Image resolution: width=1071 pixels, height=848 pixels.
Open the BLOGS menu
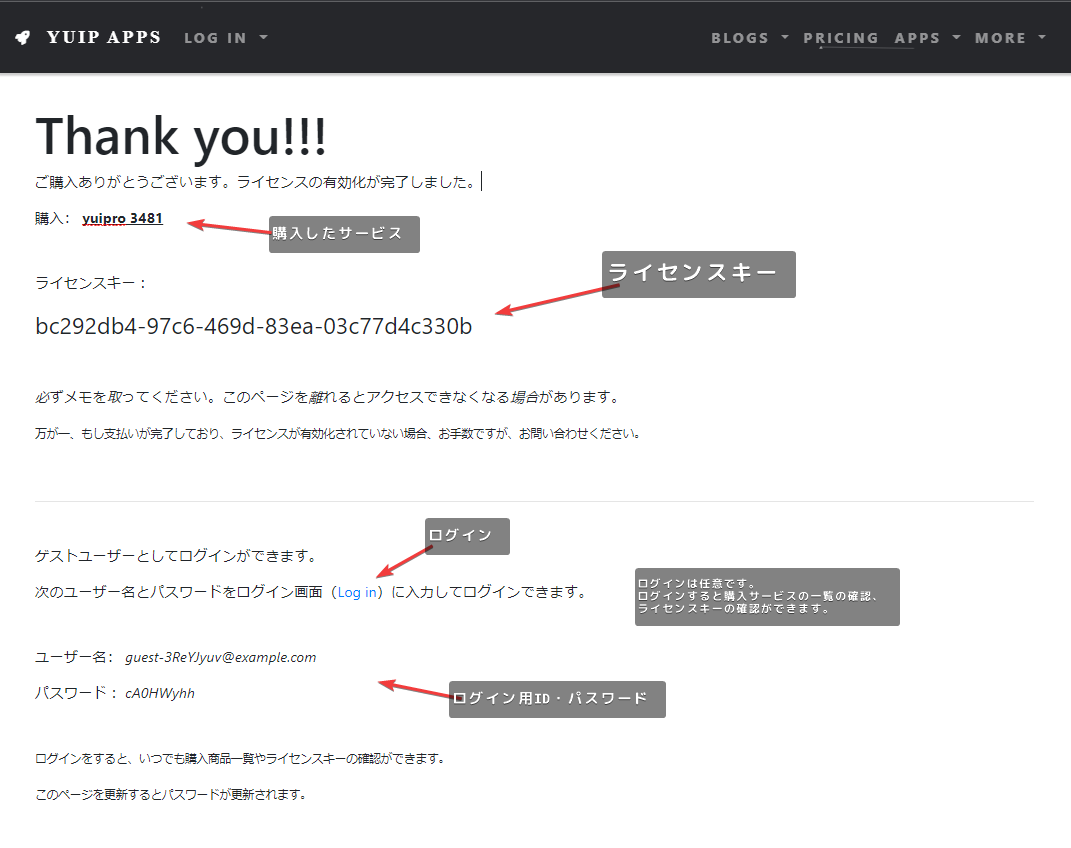tap(740, 38)
